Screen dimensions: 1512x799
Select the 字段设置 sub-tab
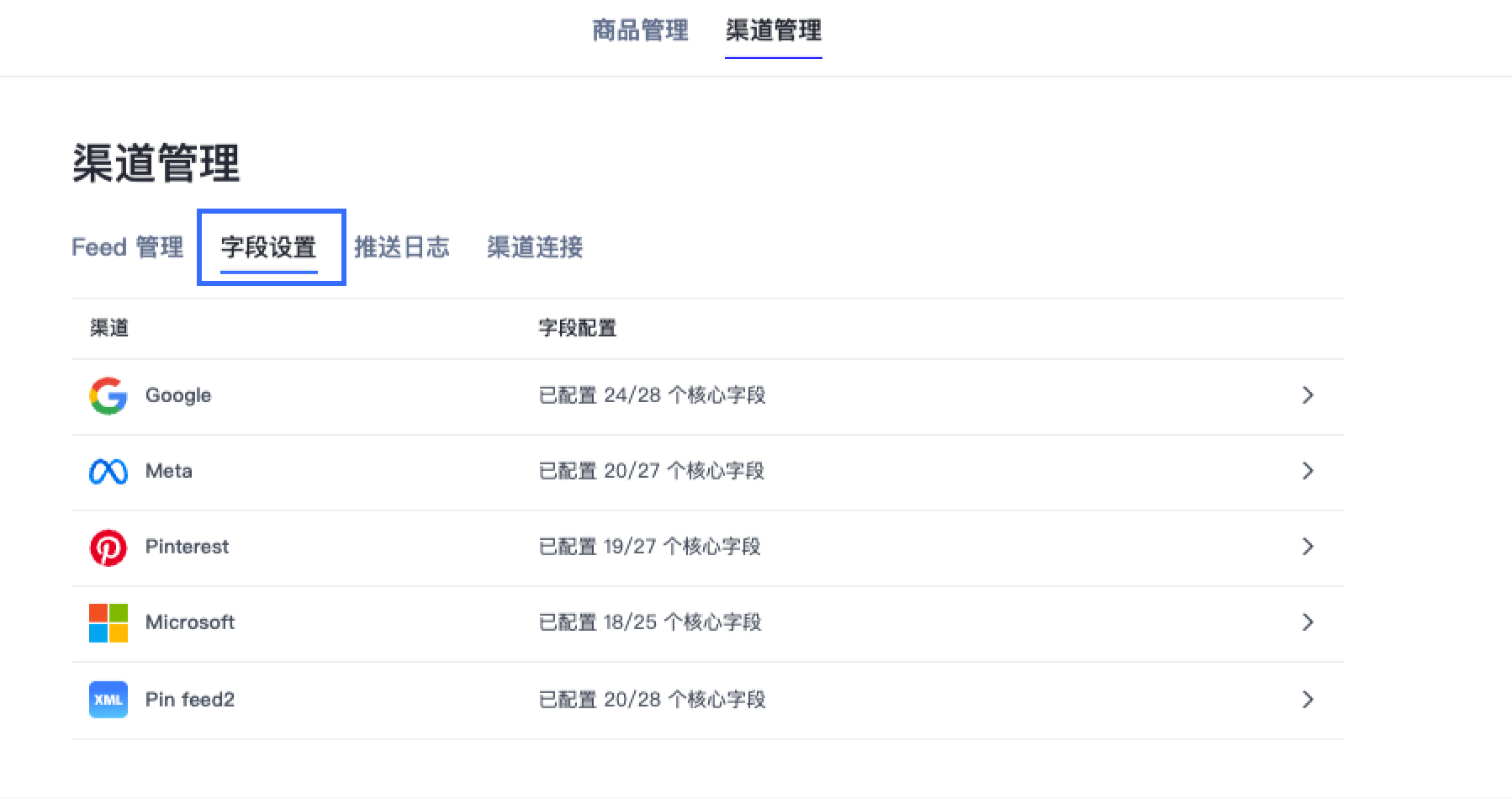pyautogui.click(x=269, y=247)
